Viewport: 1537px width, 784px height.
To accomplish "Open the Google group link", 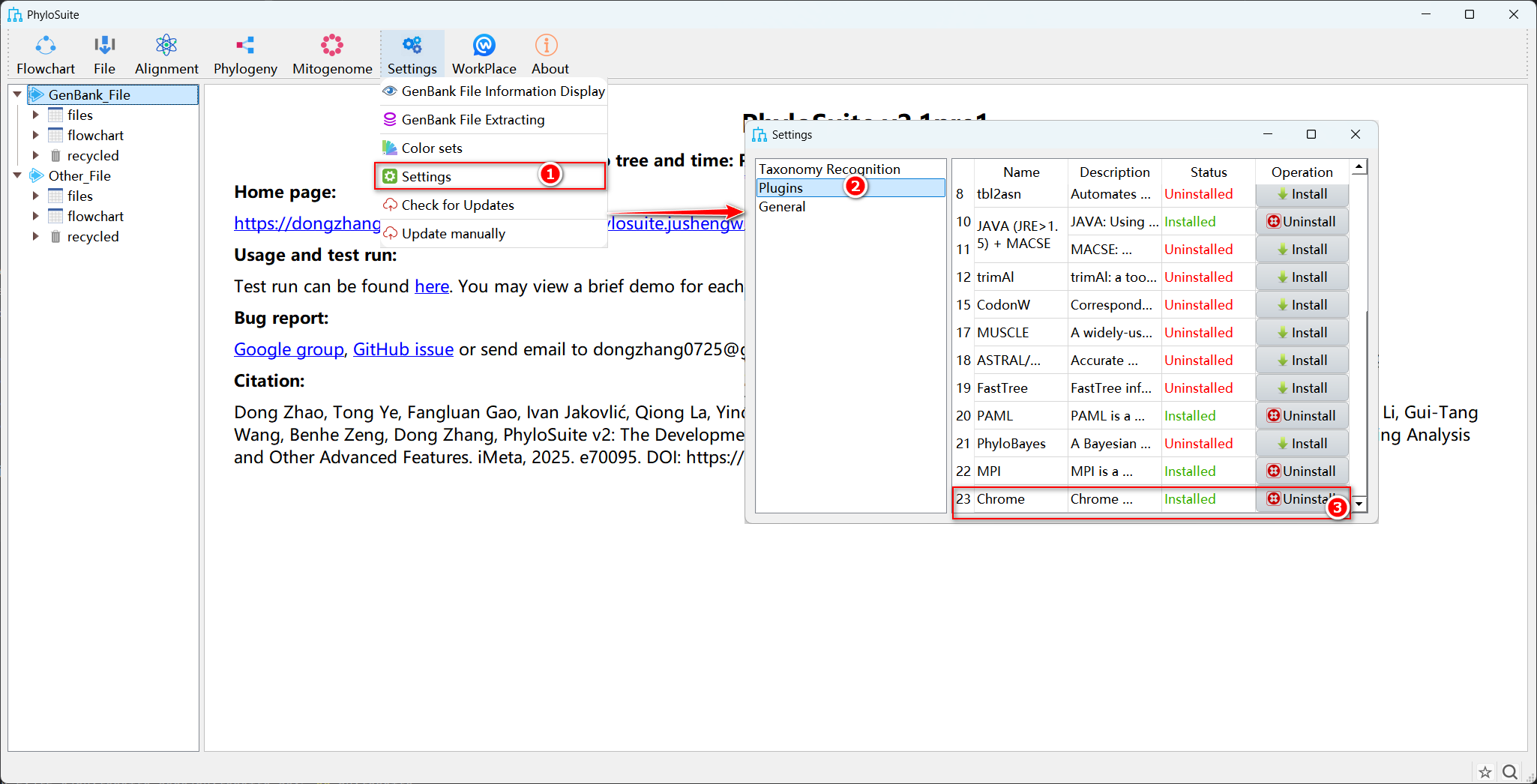I will coord(289,349).
